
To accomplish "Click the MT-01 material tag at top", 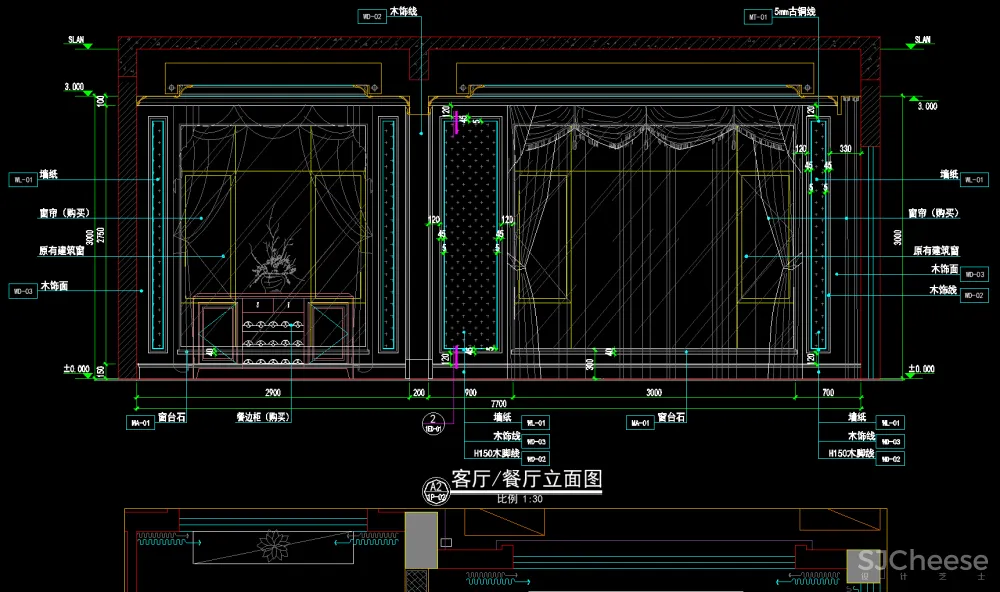I will [758, 17].
